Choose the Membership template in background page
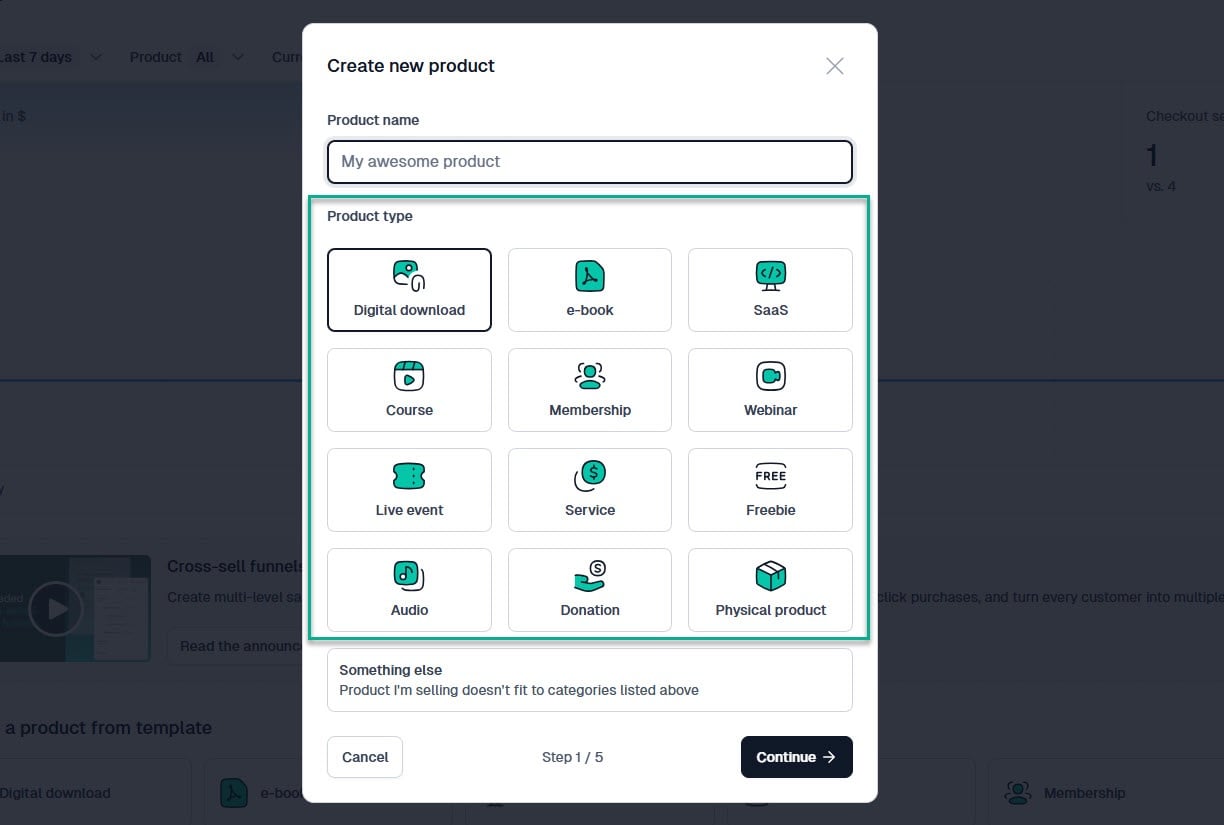 1106,793
